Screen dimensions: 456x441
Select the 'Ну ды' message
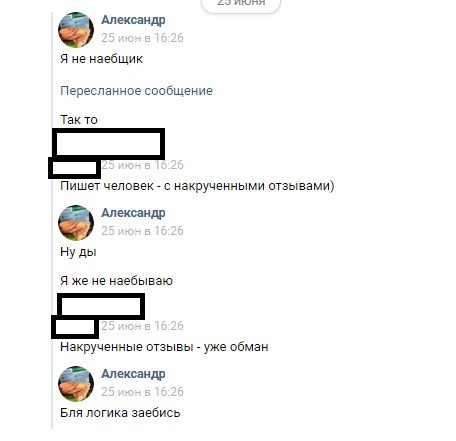(78, 252)
